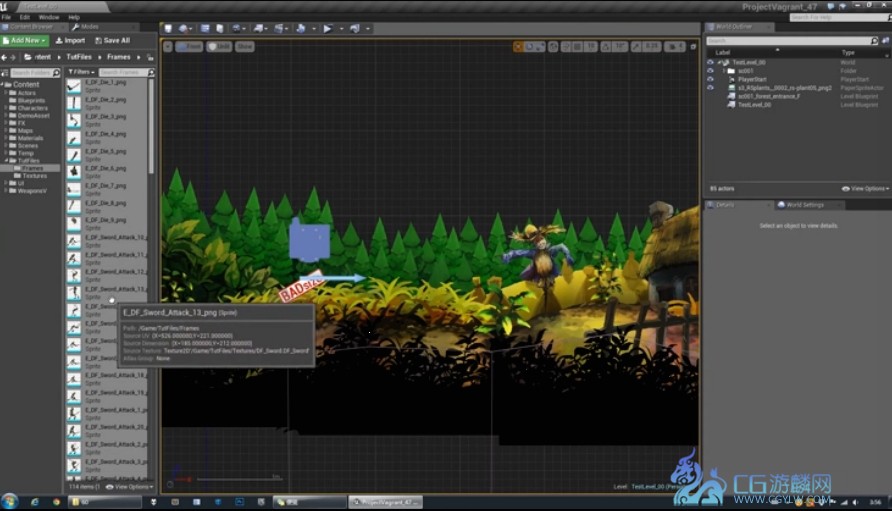Click the Blueprints toolbar icon
The width and height of the screenshot is (892, 511).
[258, 28]
